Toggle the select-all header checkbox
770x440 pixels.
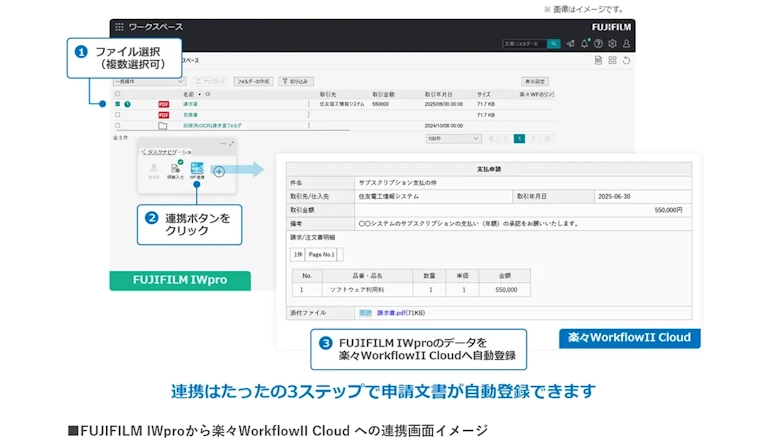[x=117, y=94]
